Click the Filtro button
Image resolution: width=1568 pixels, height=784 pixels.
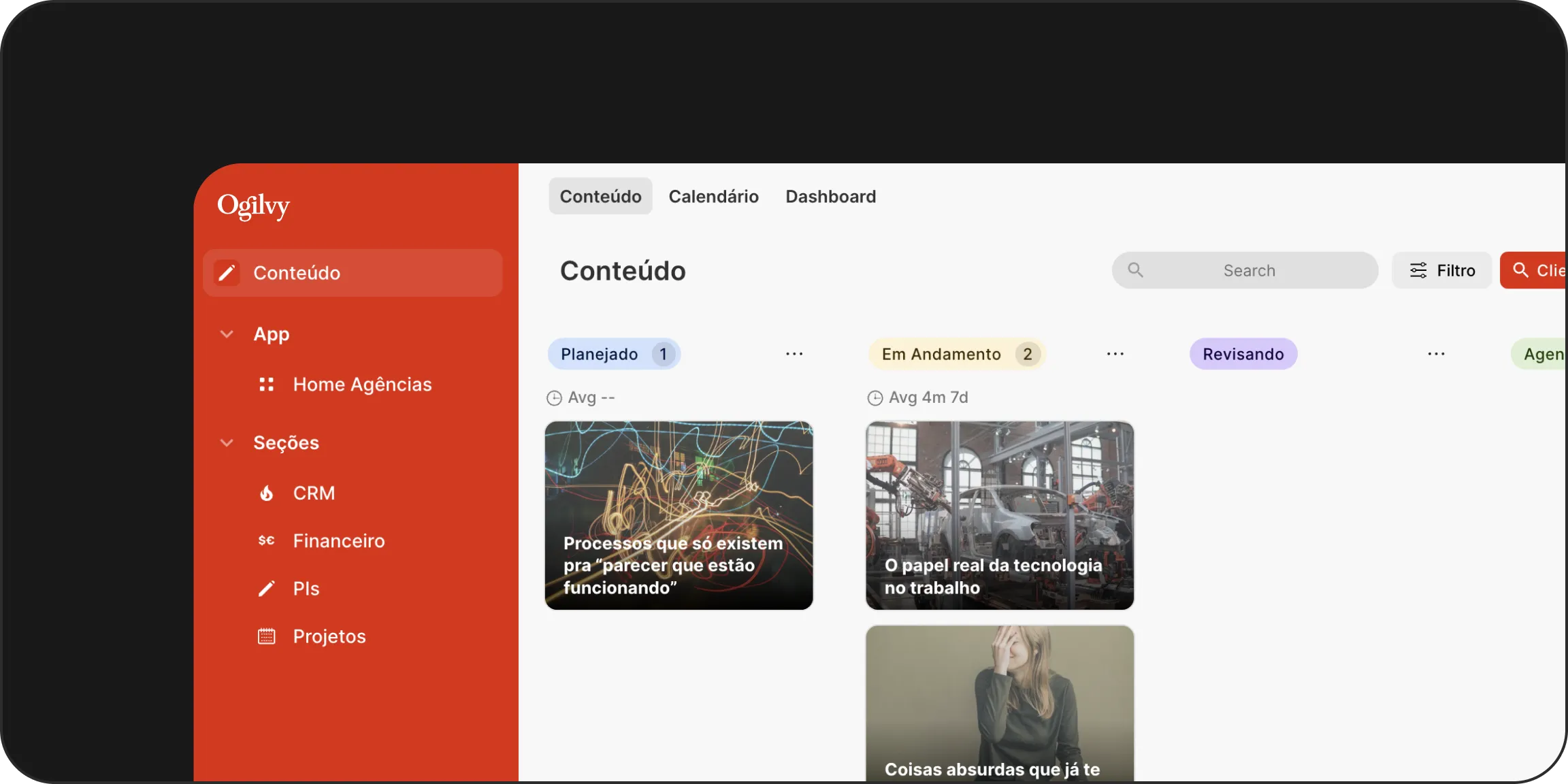coord(1442,269)
